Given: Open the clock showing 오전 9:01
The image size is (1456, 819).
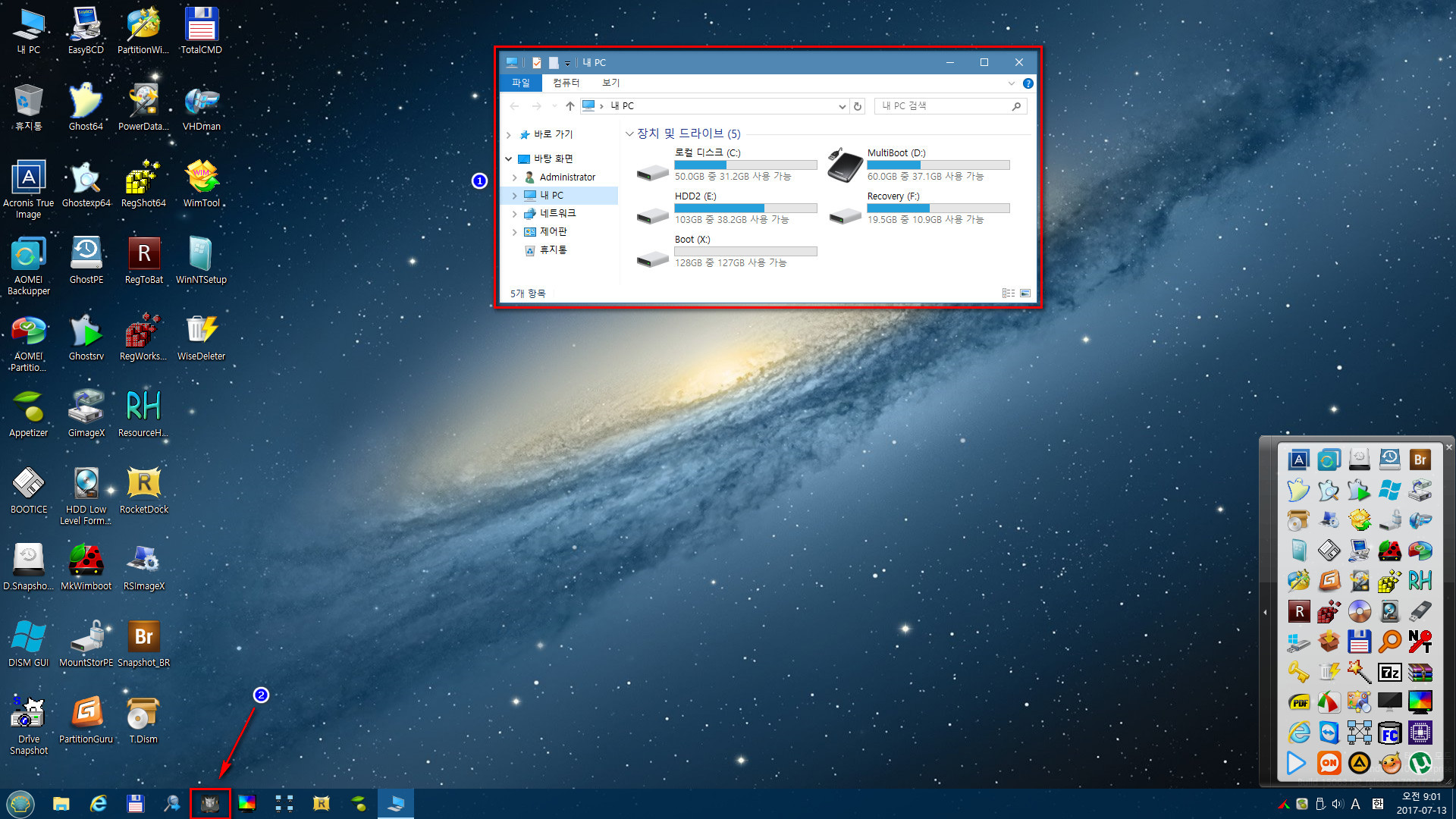Looking at the screenshot, I should click(1421, 804).
